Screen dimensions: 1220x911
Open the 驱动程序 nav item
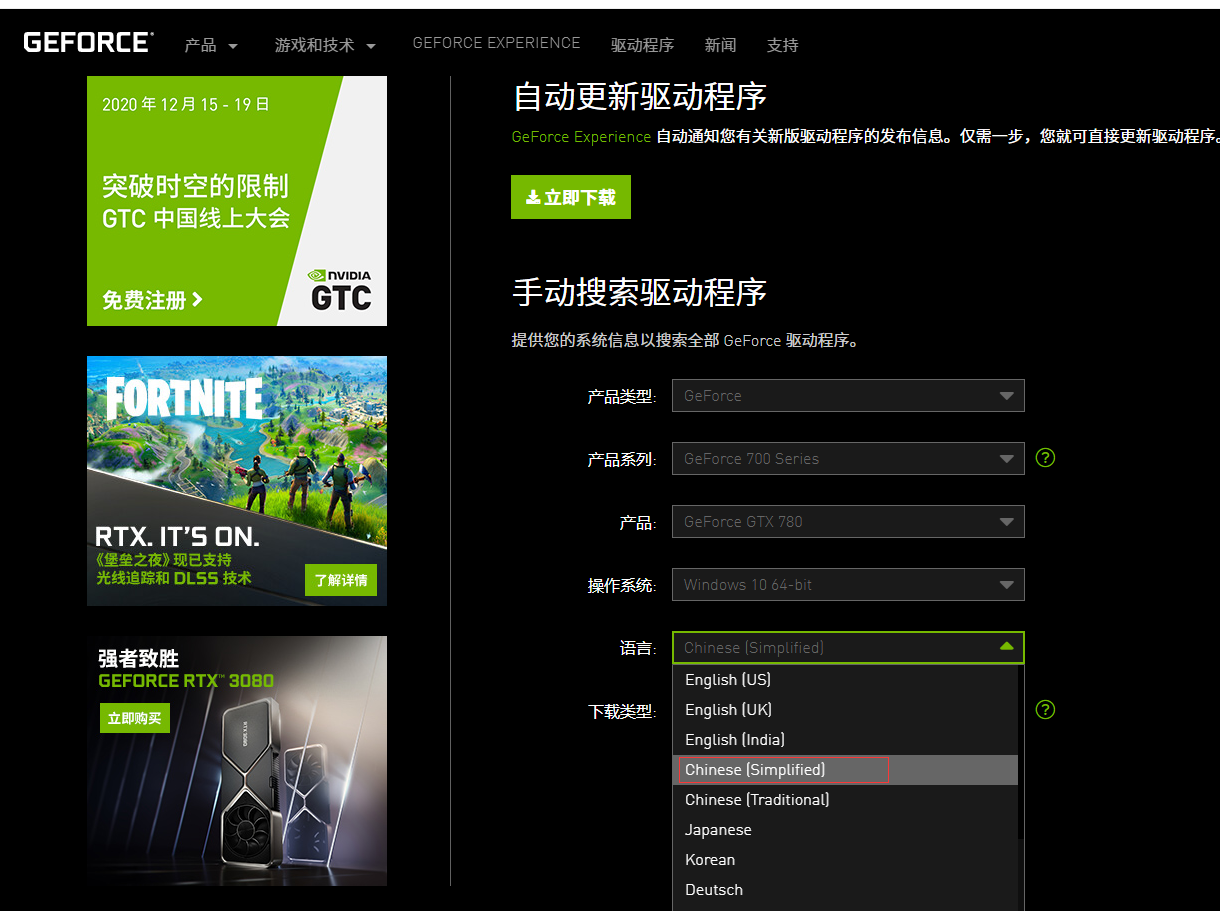click(x=642, y=46)
